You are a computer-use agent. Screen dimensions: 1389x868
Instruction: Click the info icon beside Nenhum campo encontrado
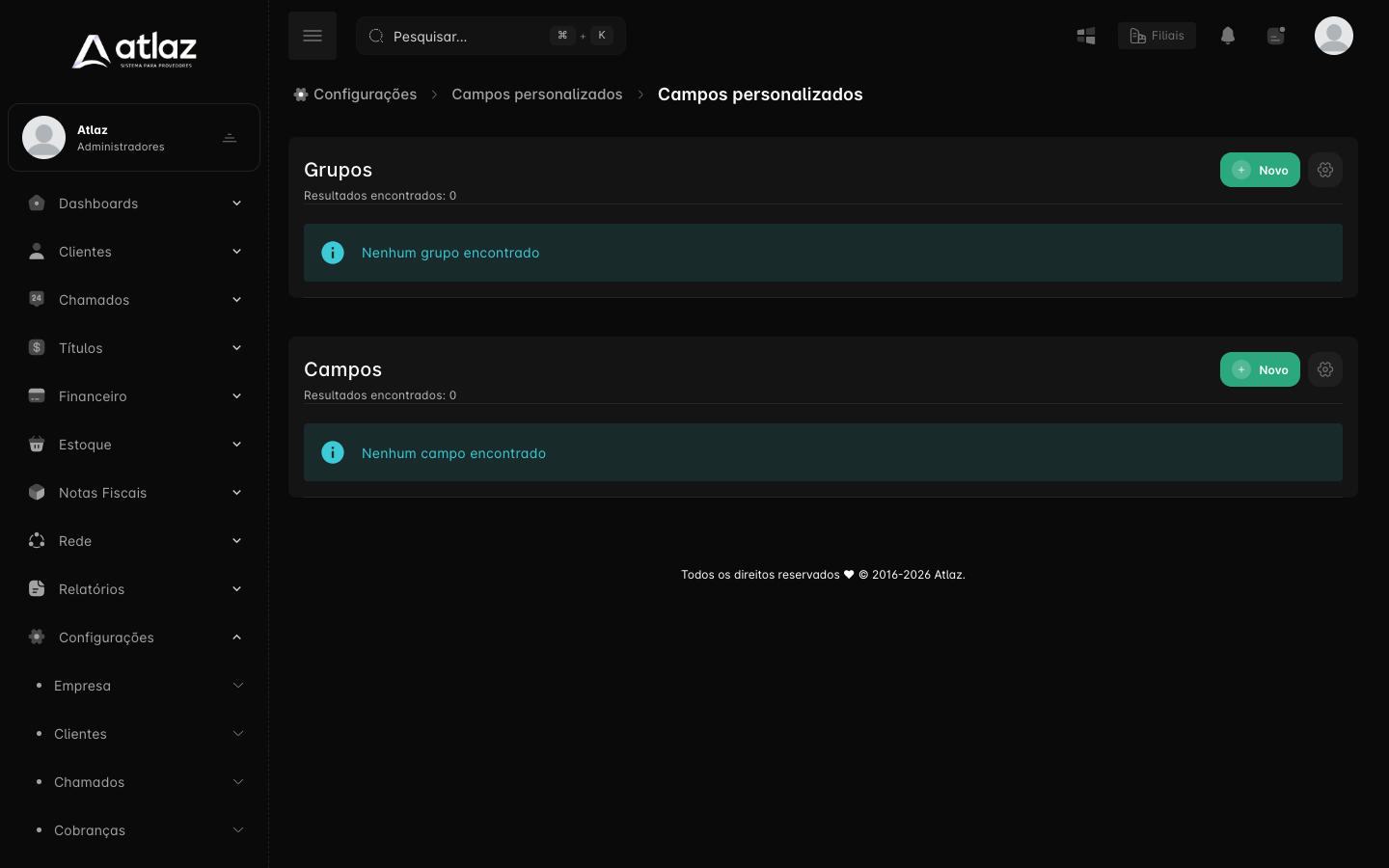pyautogui.click(x=333, y=452)
